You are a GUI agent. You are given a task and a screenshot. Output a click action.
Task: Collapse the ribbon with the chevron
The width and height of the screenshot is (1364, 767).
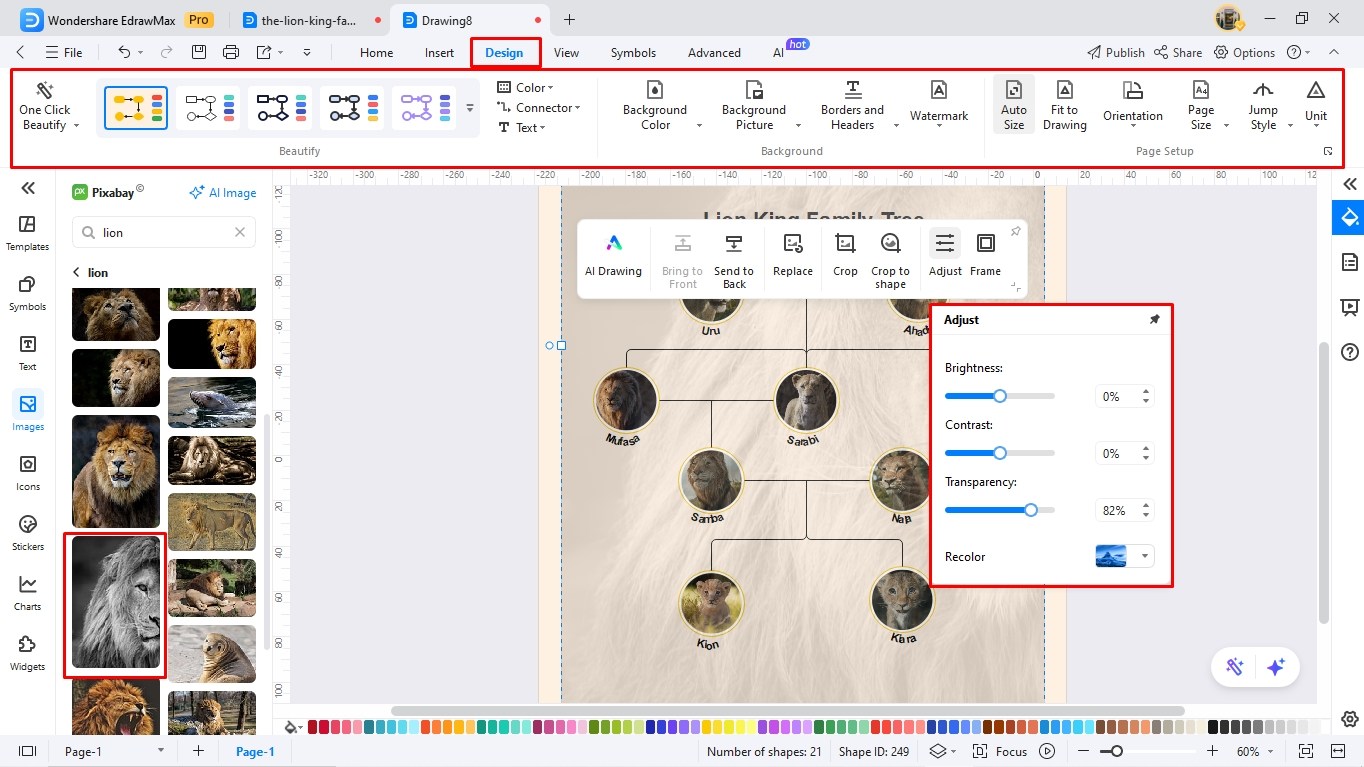[x=1333, y=52]
